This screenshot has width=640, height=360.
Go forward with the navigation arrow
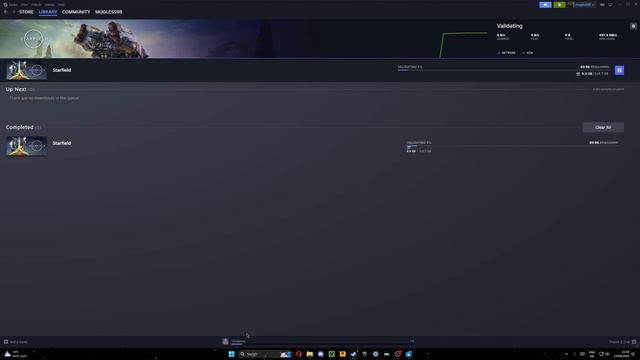click(13, 12)
